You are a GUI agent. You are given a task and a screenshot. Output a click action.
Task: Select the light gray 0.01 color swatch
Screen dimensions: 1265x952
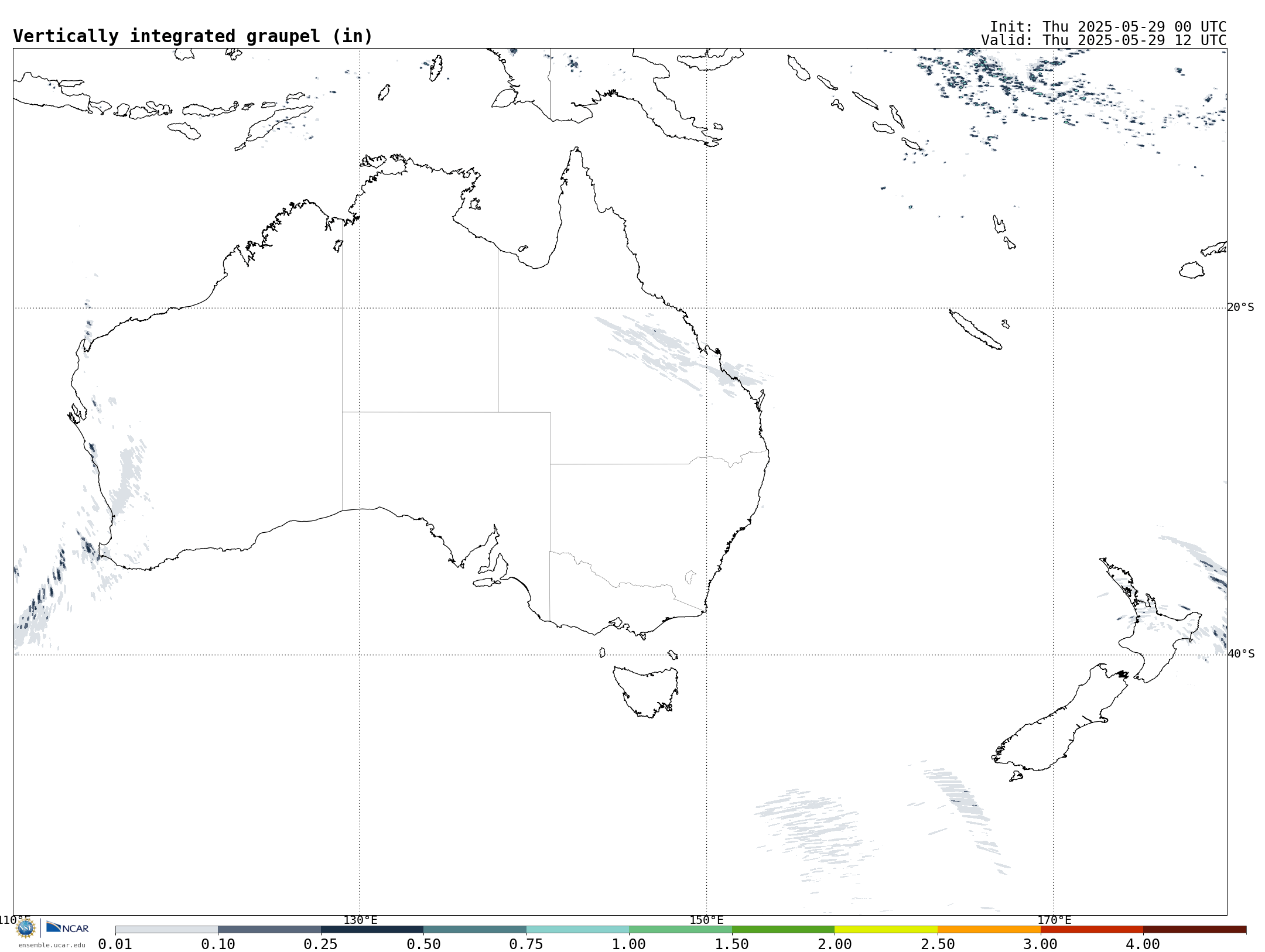tap(167, 930)
